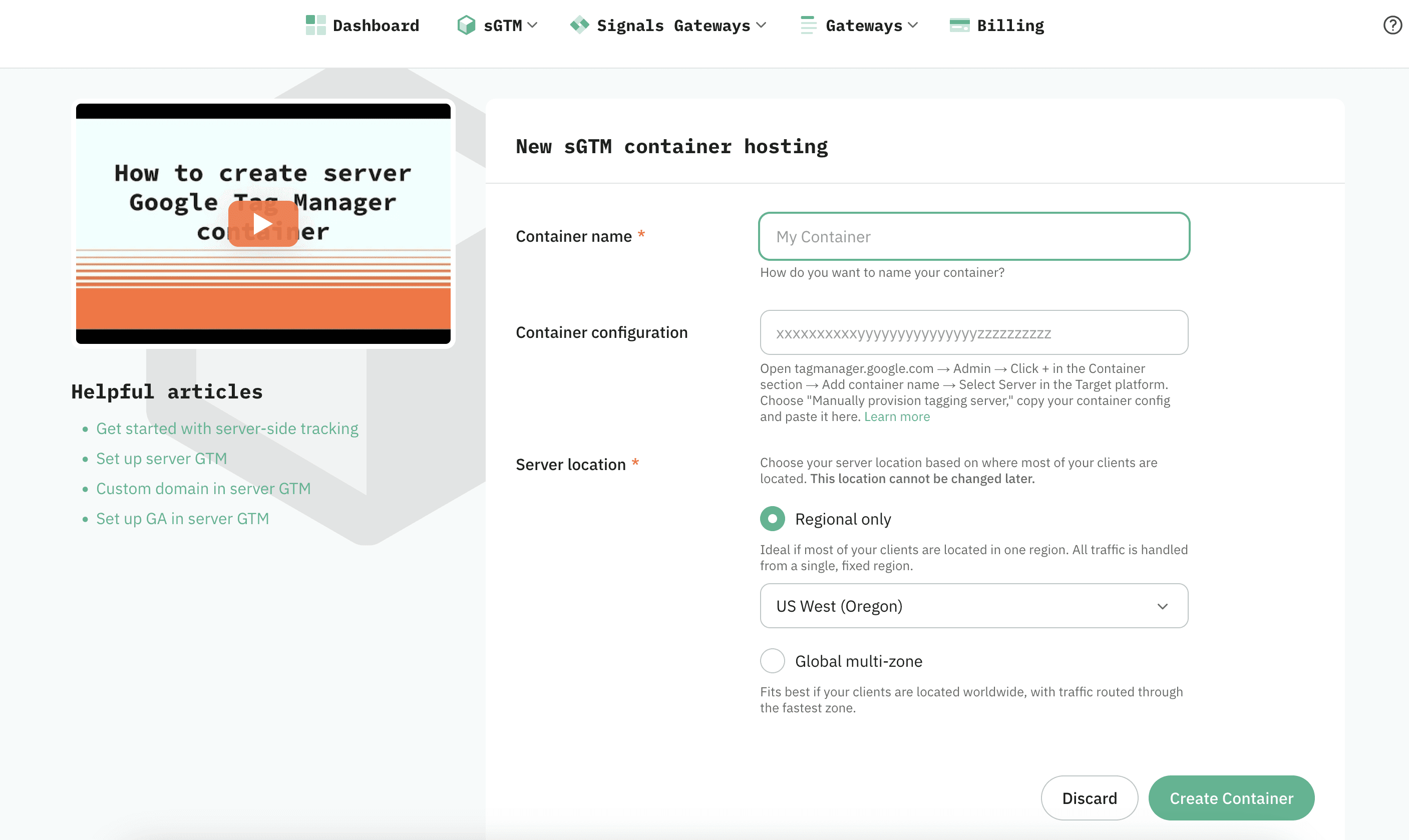Viewport: 1409px width, 840px height.
Task: Go to the Dashboard menu item
Action: 376,26
